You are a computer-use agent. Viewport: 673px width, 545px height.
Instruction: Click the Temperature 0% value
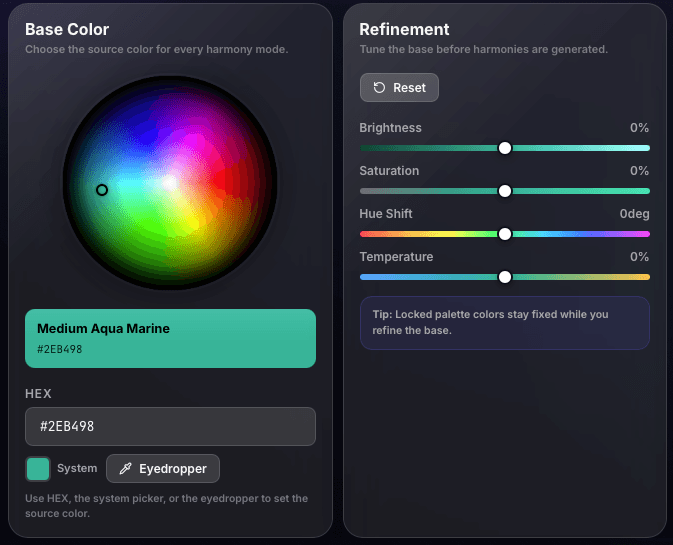click(x=640, y=257)
